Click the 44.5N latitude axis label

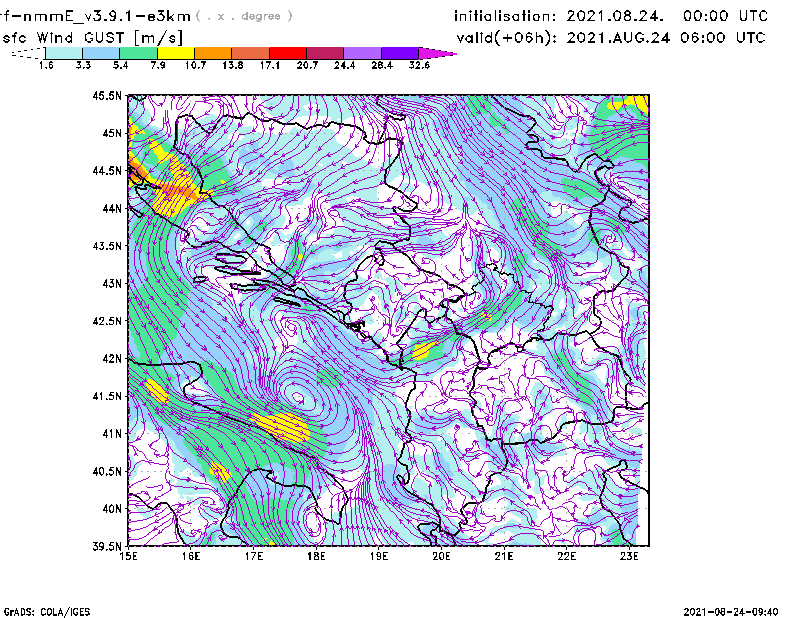pyautogui.click(x=107, y=170)
